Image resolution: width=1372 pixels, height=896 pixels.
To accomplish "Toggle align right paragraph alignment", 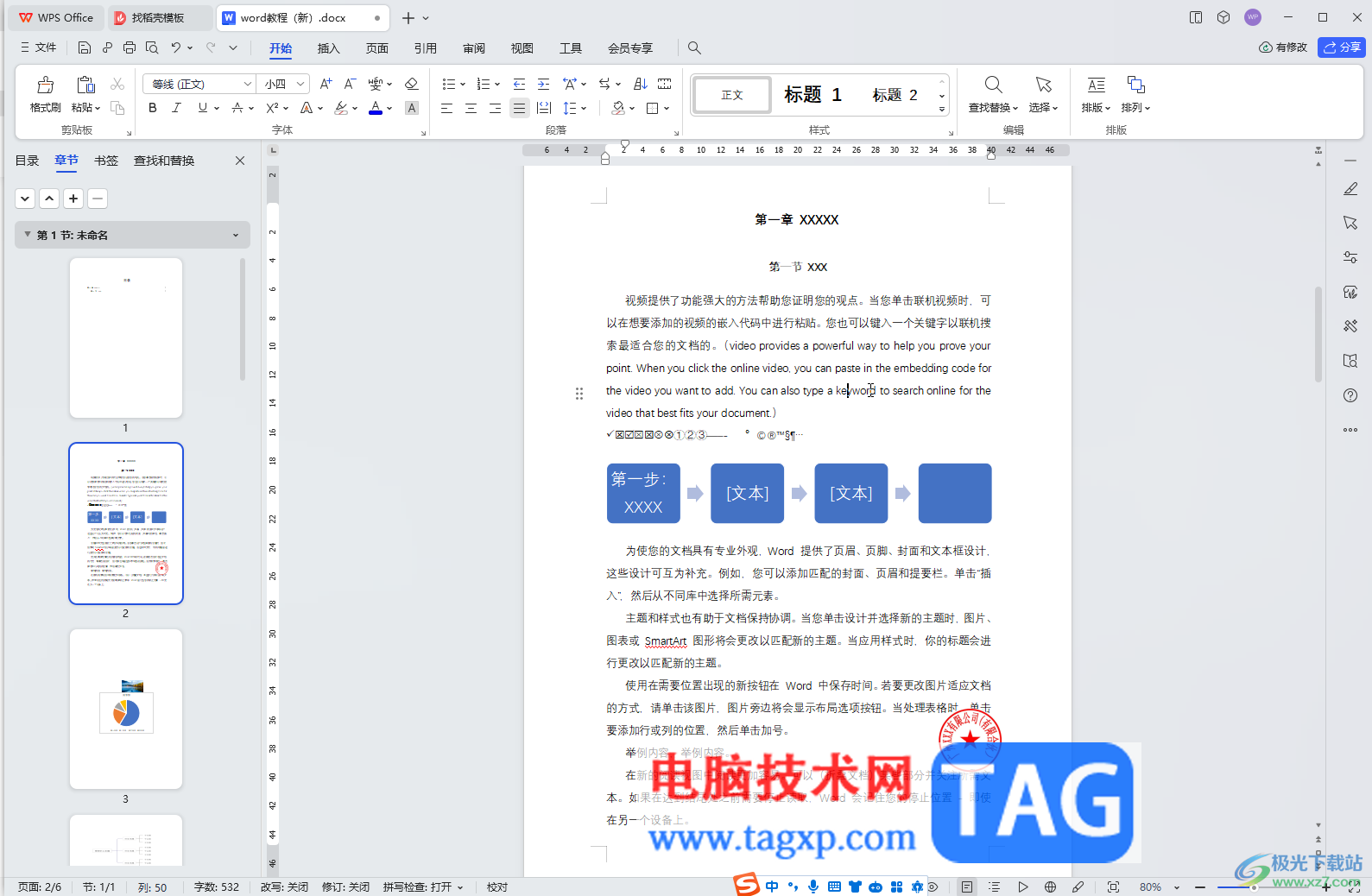I will pos(495,108).
